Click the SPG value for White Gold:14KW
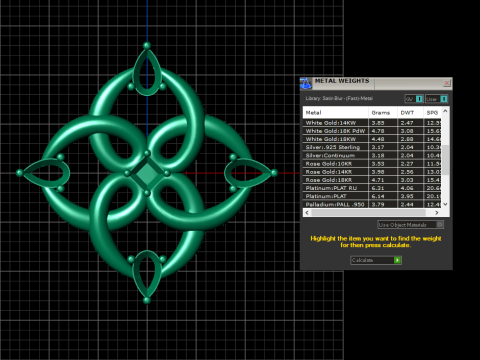The image size is (480, 360). coord(433,123)
